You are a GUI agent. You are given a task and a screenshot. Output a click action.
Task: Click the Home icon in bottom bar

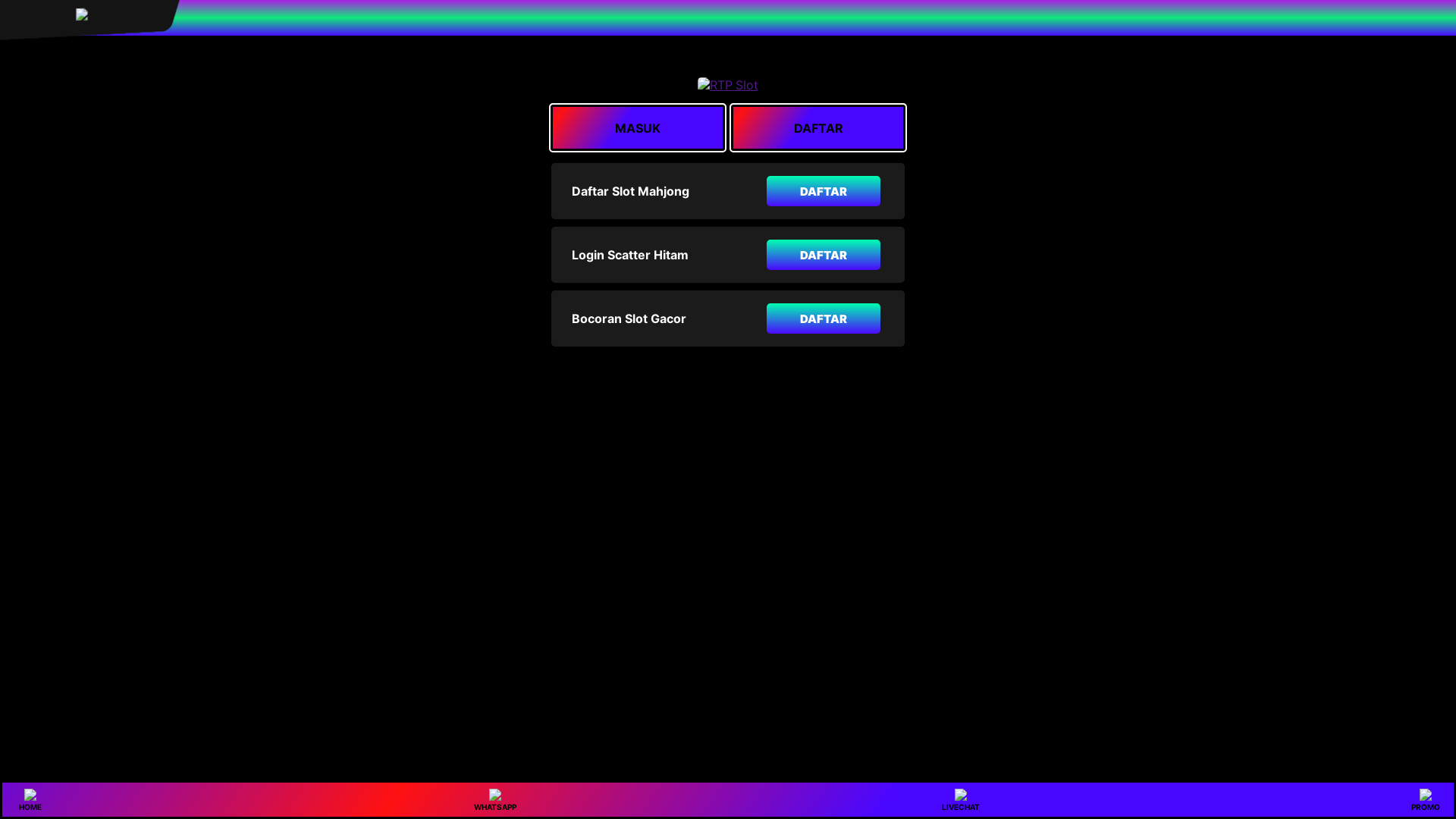(x=30, y=795)
